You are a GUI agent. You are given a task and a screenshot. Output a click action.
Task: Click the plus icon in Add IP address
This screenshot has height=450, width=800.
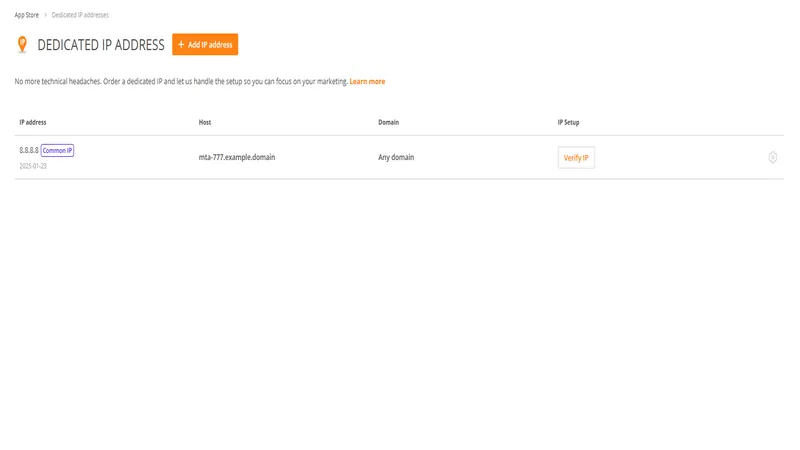point(181,45)
